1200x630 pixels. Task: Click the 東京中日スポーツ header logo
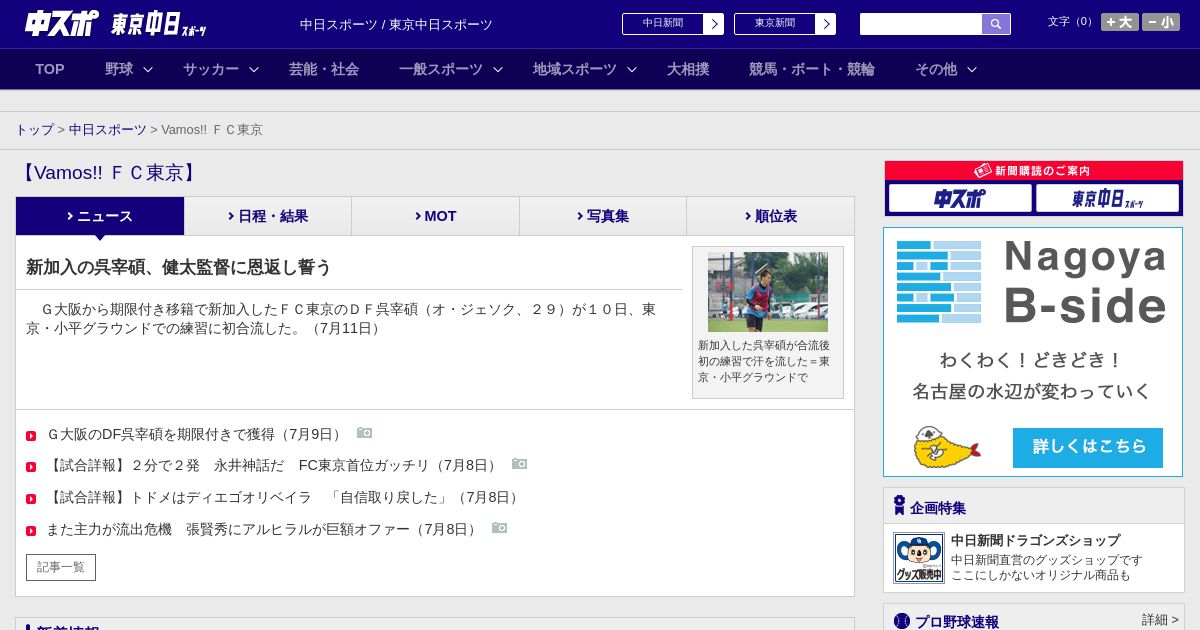point(159,24)
